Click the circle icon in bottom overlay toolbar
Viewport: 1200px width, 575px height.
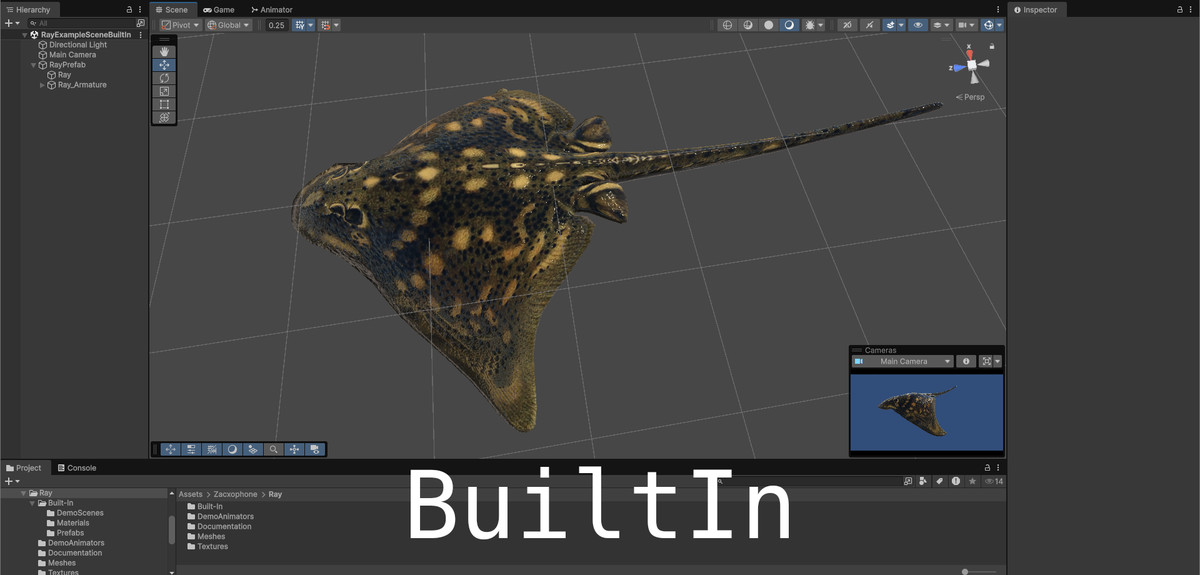(x=232, y=450)
